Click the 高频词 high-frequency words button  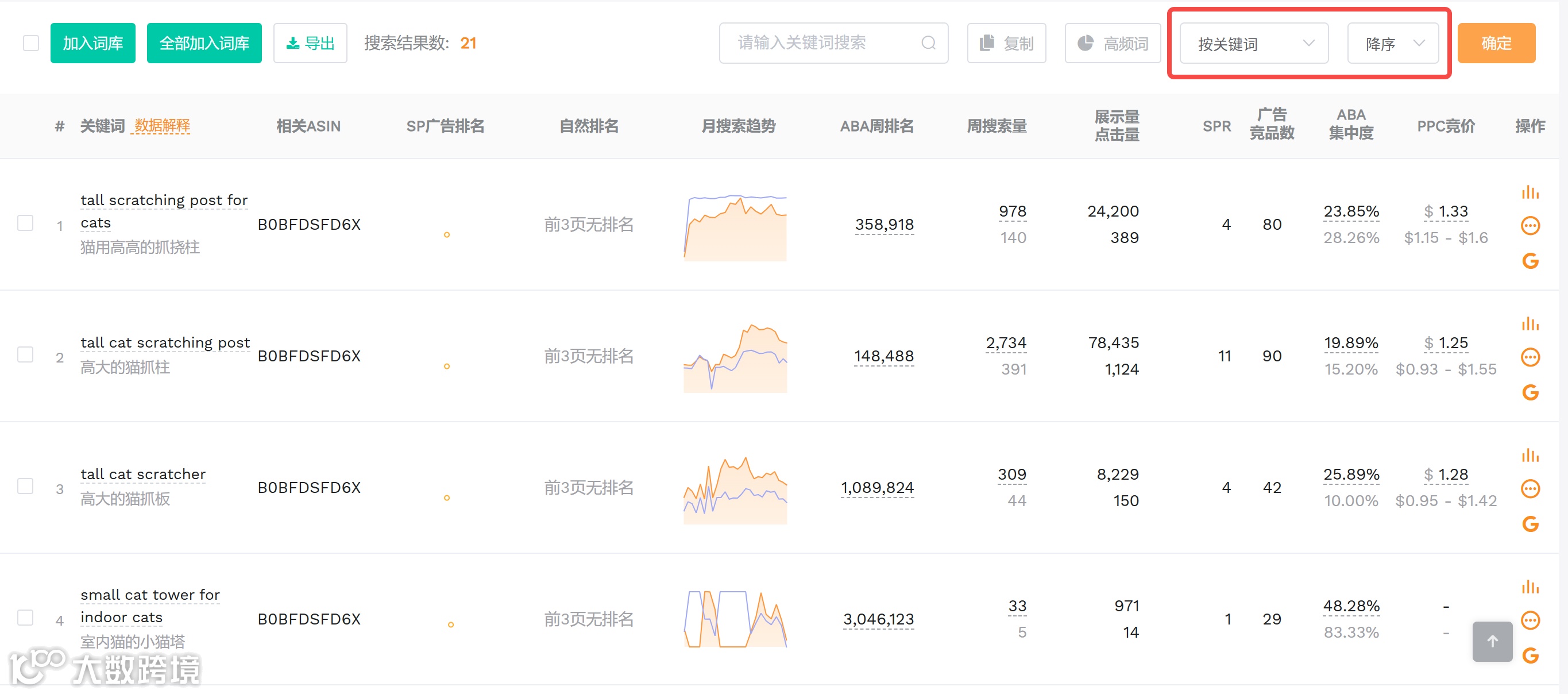(1112, 44)
